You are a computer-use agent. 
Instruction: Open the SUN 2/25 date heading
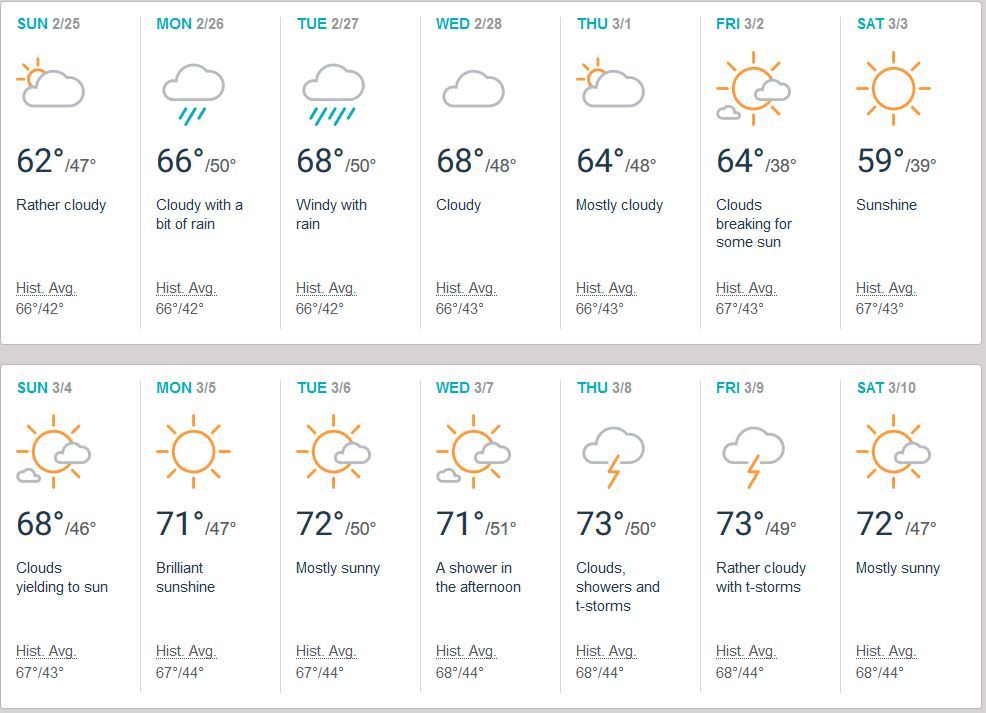[x=48, y=24]
